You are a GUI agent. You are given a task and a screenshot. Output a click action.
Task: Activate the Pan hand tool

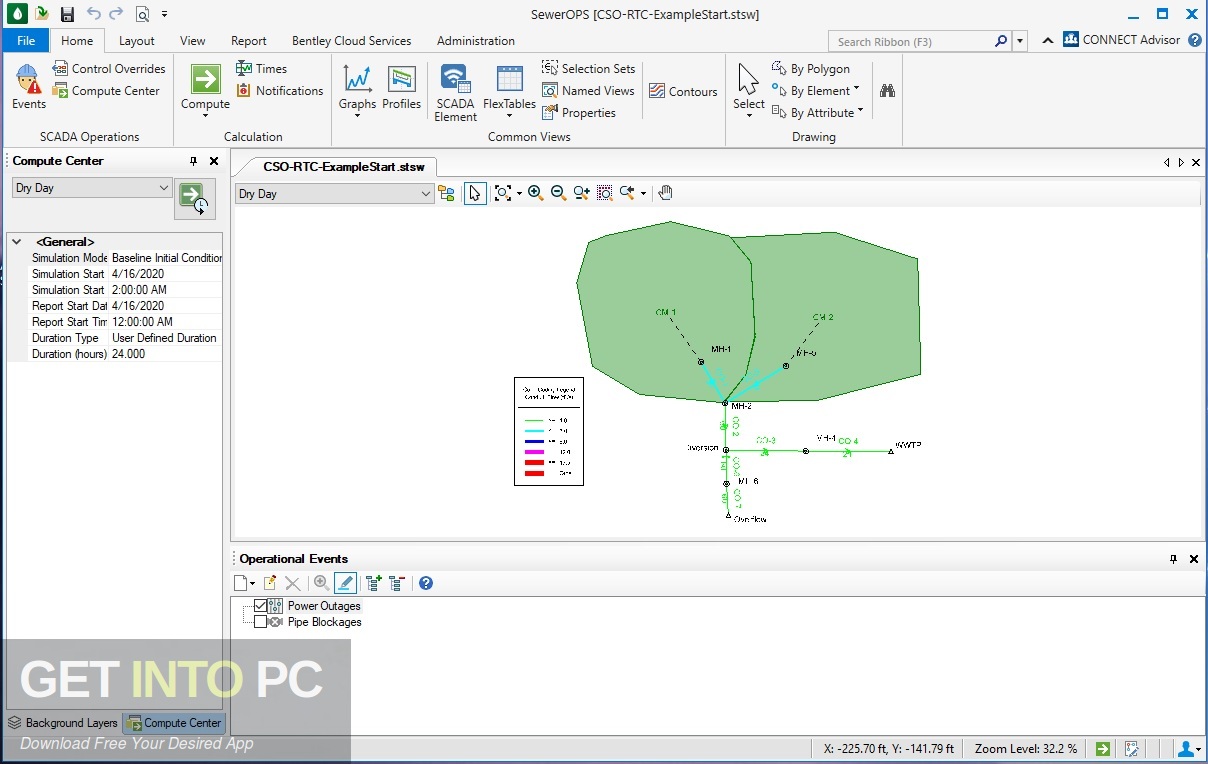[x=666, y=193]
